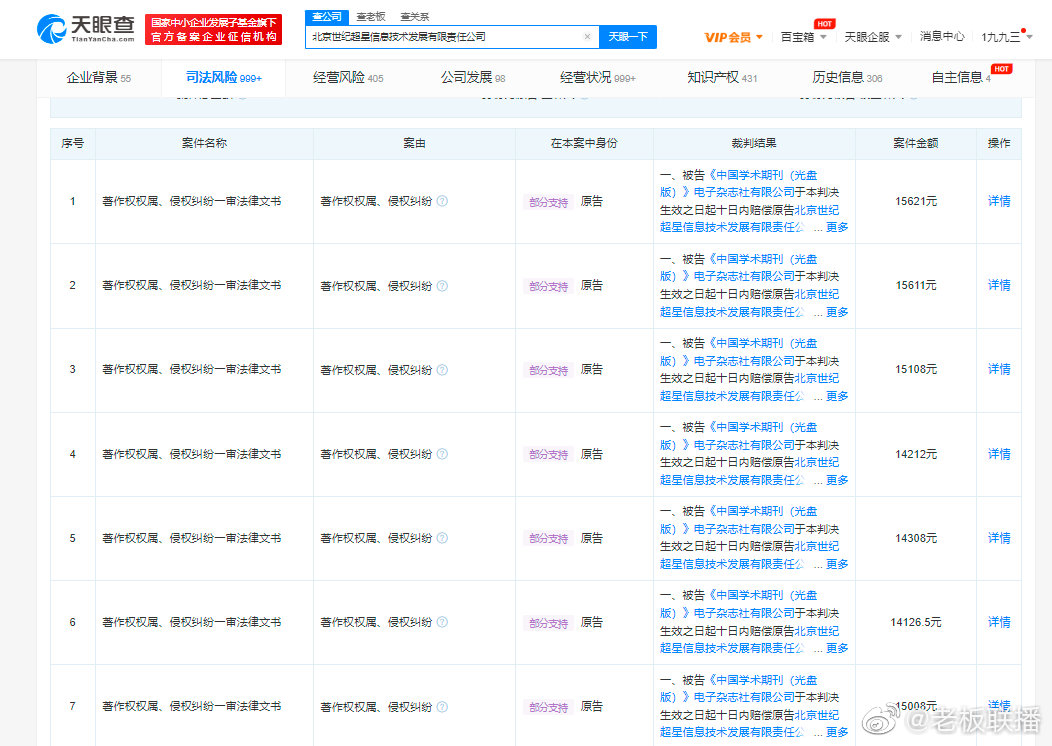Open the VIP会员 dropdown

coord(733,37)
